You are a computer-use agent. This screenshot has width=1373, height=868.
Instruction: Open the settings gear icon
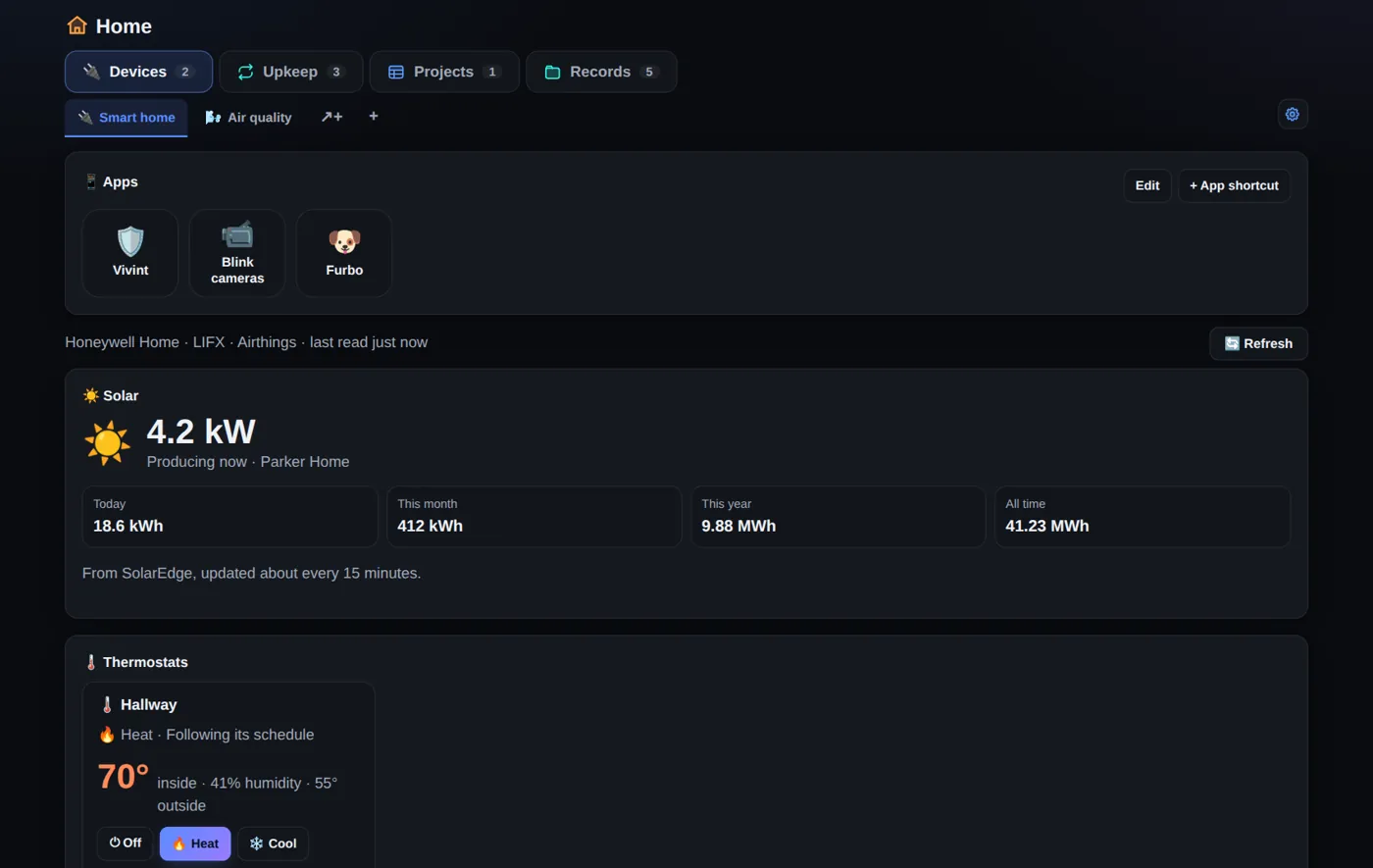tap(1293, 114)
